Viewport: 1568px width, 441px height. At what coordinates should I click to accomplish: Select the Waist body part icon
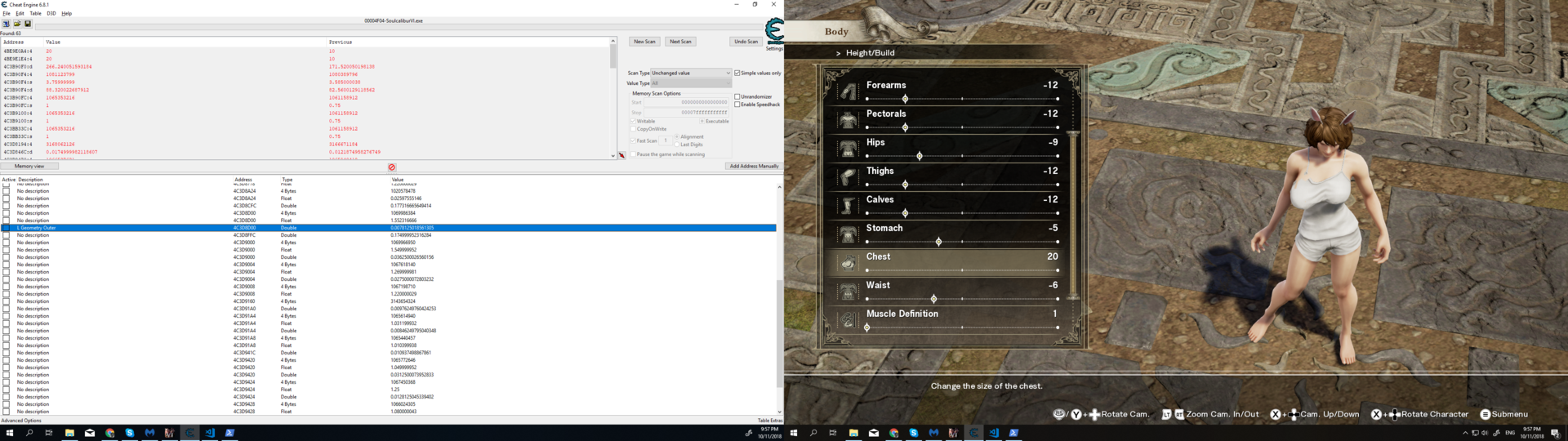849,291
